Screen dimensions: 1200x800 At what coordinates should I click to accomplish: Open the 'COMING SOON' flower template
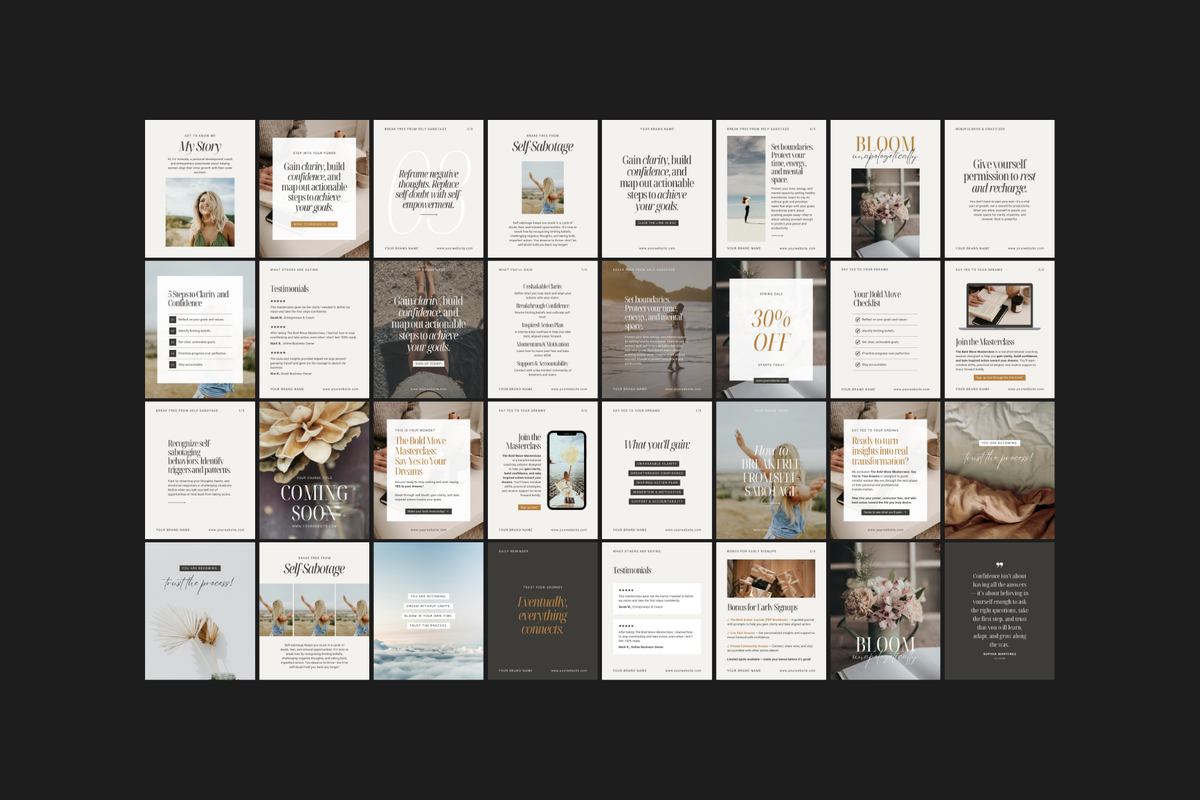tap(314, 471)
